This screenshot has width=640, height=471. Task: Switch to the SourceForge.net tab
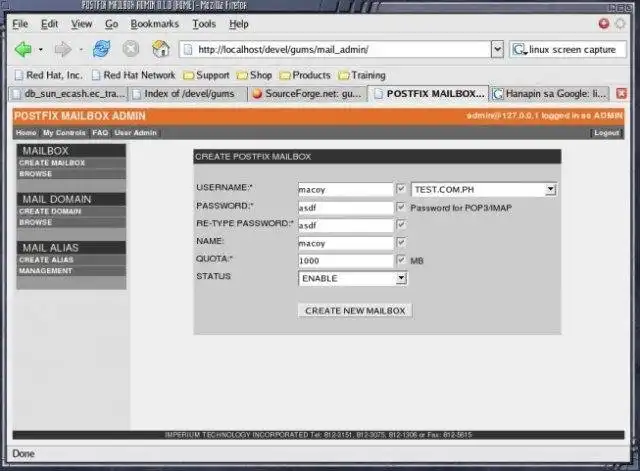[x=308, y=94]
